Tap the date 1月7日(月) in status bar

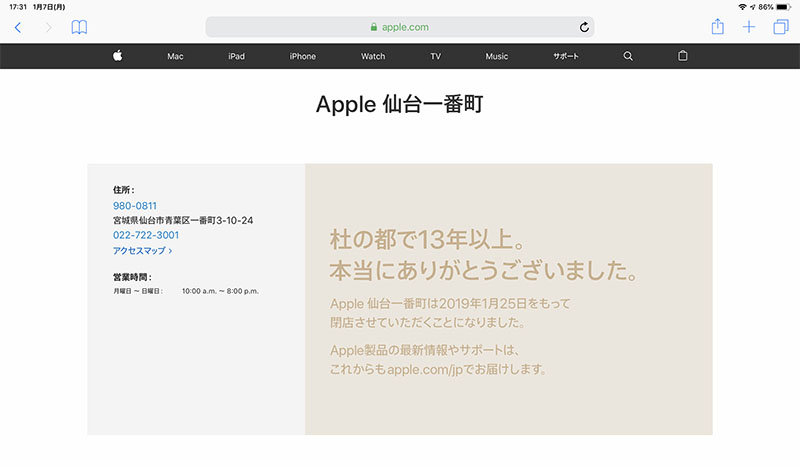point(49,7)
